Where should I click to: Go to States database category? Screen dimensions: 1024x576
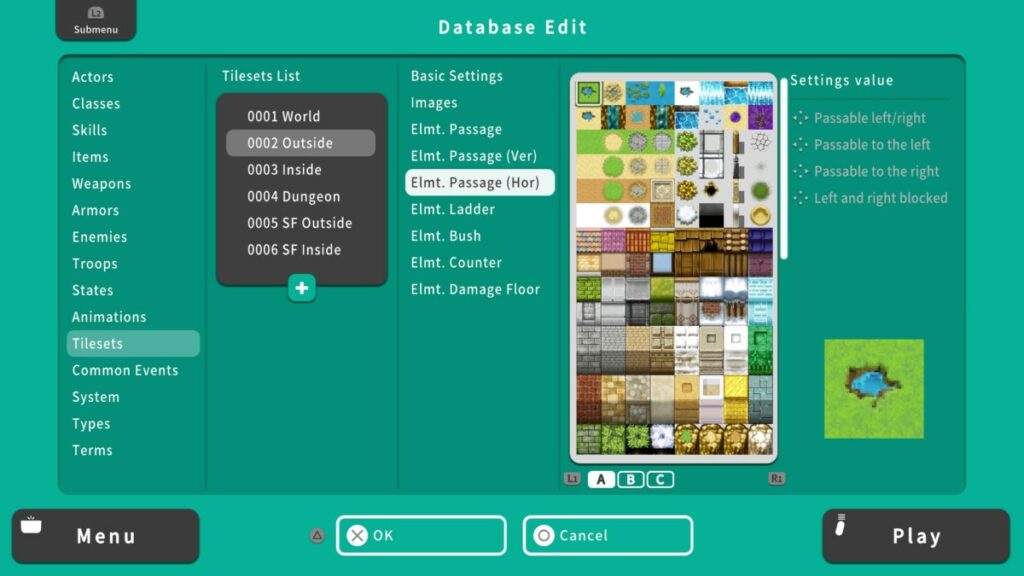pyautogui.click(x=92, y=290)
